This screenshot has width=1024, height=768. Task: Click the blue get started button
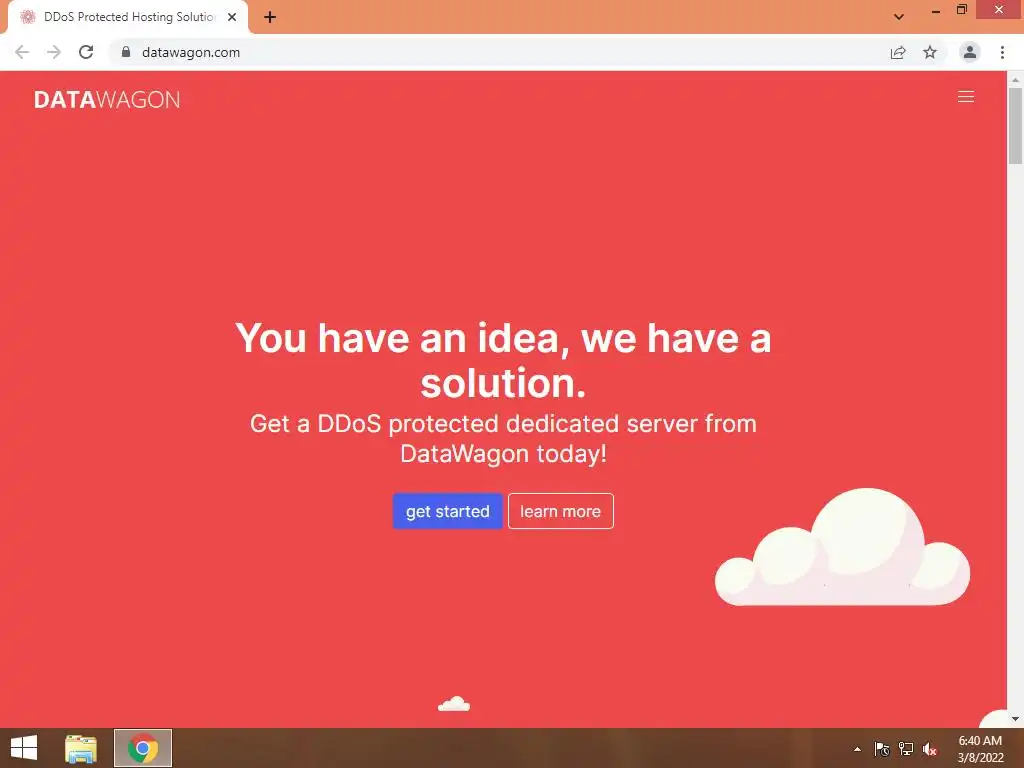(x=447, y=511)
